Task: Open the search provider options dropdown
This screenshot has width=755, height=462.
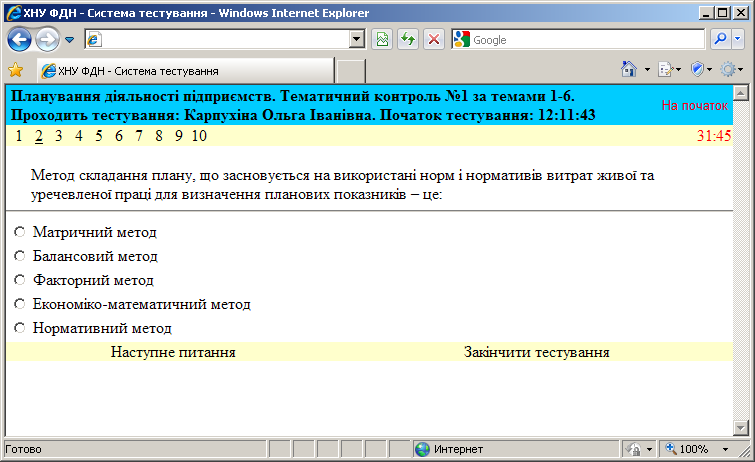Action: point(738,40)
